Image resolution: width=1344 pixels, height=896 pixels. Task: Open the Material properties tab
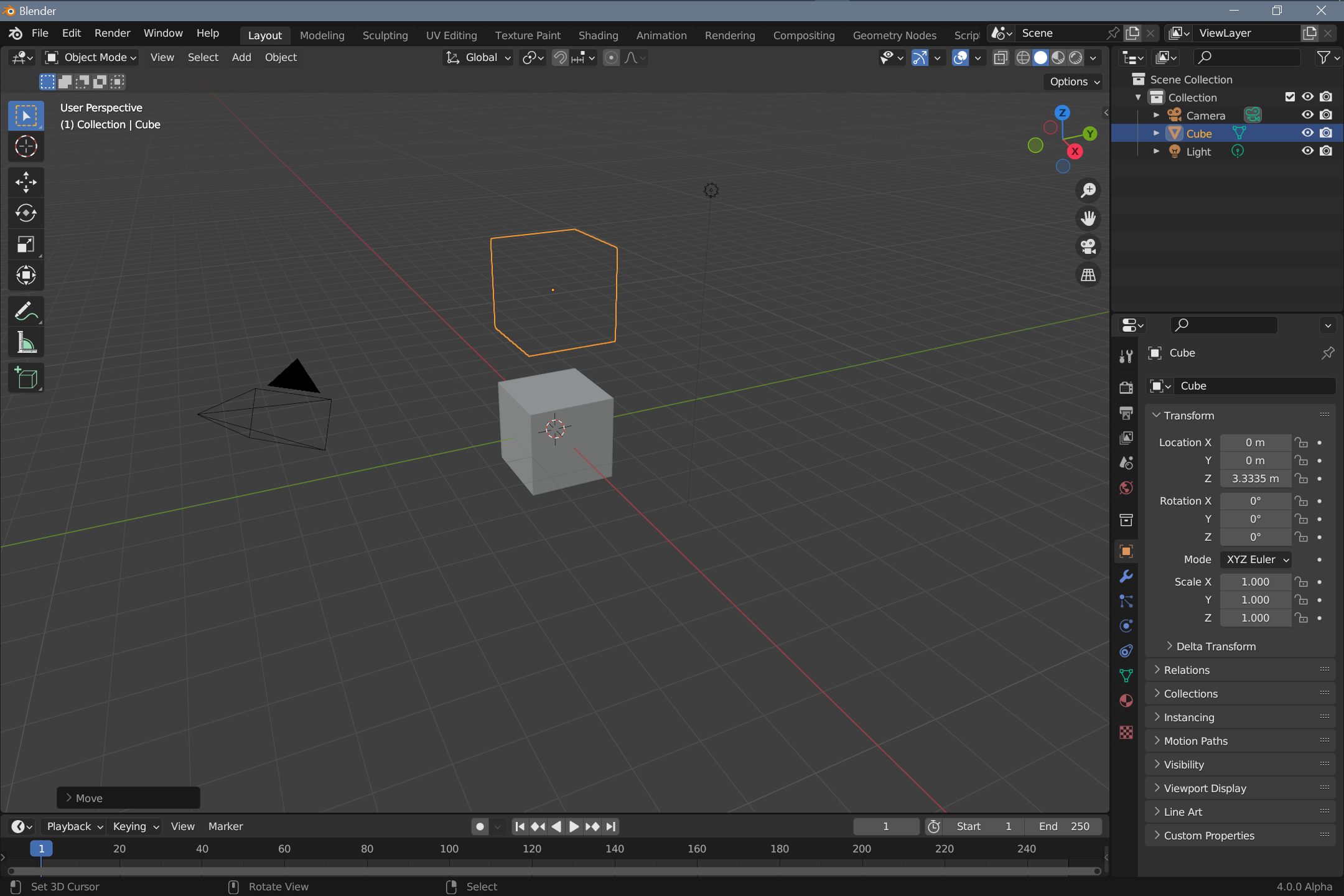pyautogui.click(x=1126, y=701)
